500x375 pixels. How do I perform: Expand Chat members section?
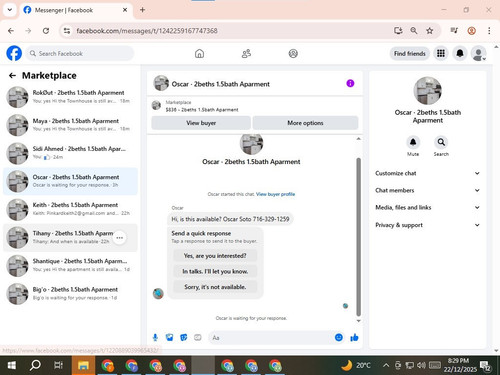427,190
